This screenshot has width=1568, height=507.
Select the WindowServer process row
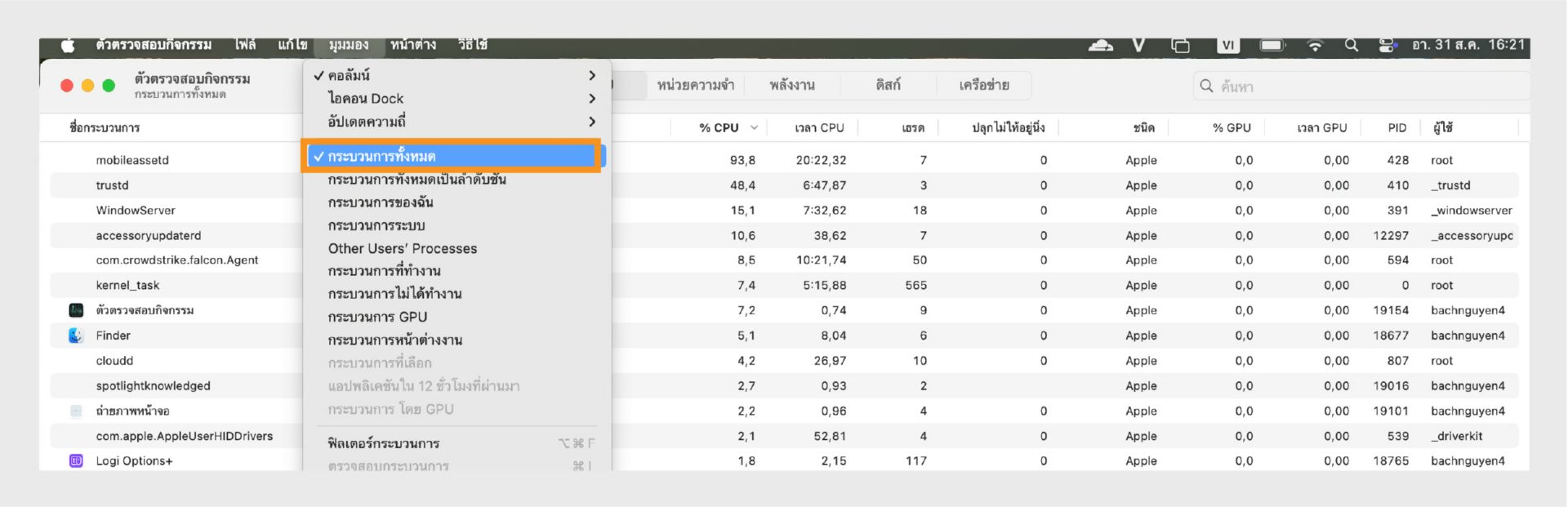point(784,210)
